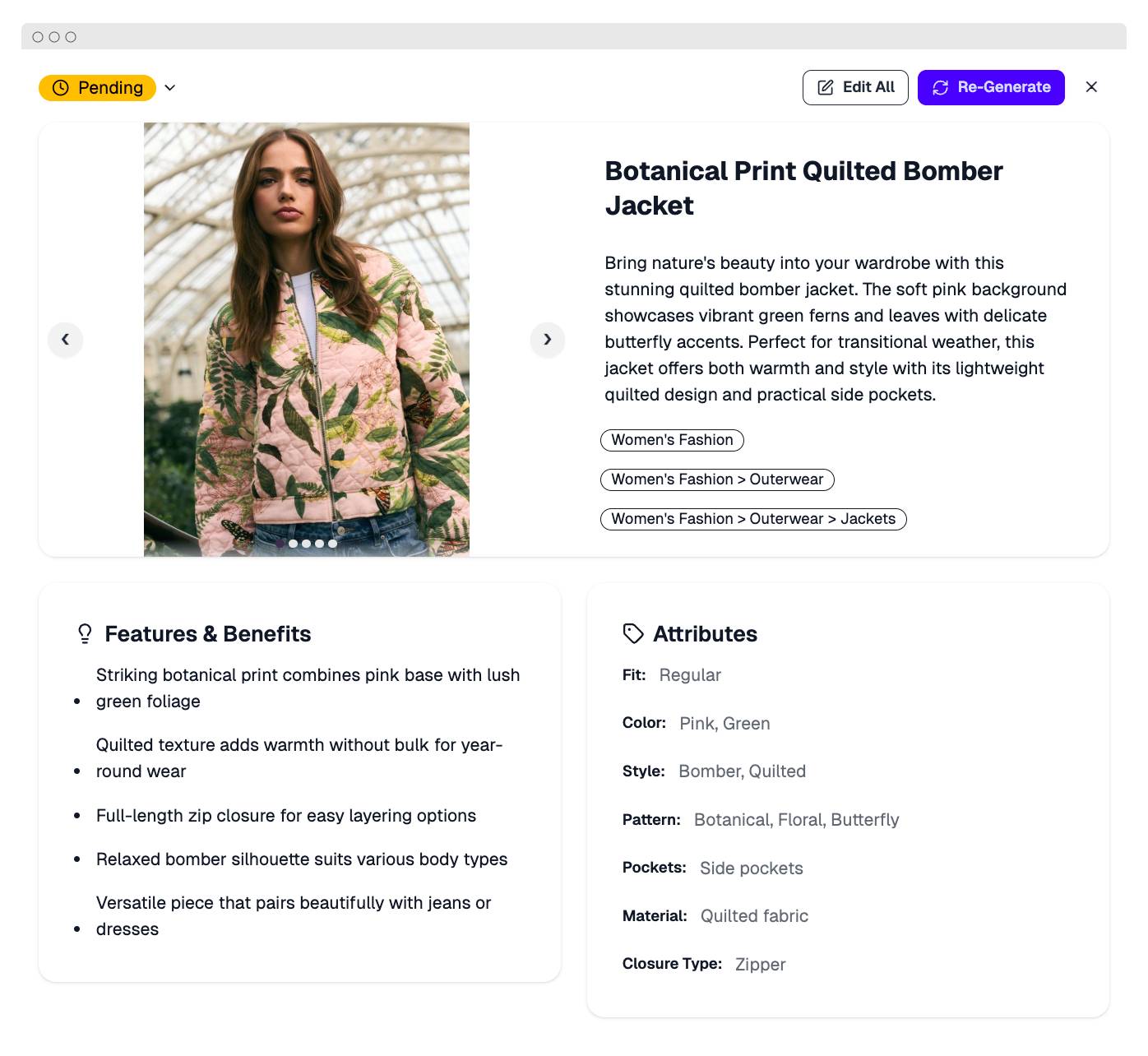The image size is (1148, 1056).
Task: Close the product detail panel with the X icon
Action: pos(1092,86)
